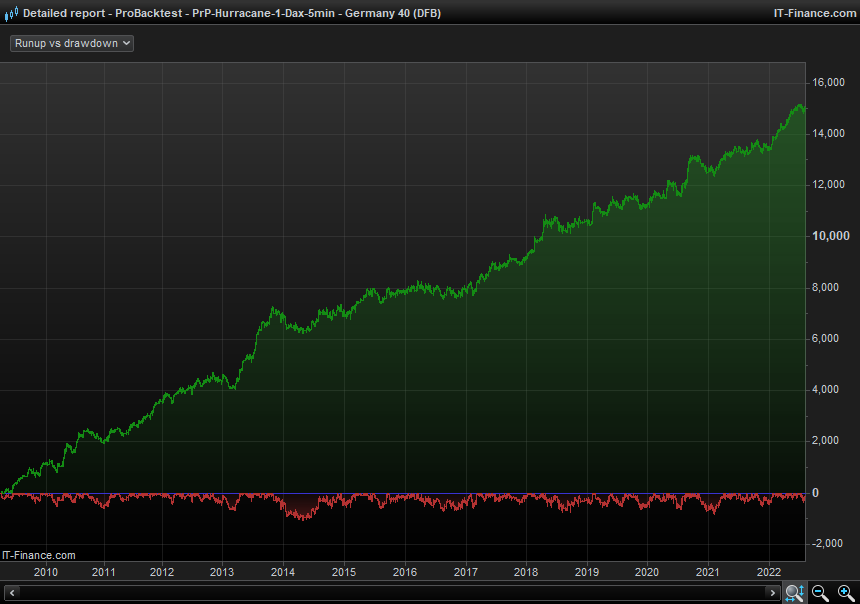
Task: Click the IT-Finance.com watermark at bottom left
Action: [39, 555]
